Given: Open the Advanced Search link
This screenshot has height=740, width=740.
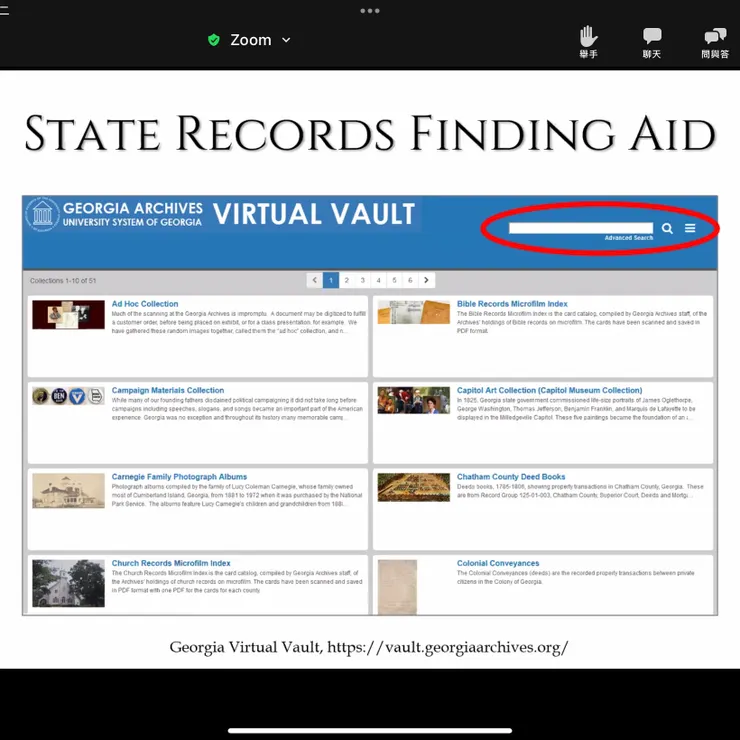Looking at the screenshot, I should coord(629,238).
